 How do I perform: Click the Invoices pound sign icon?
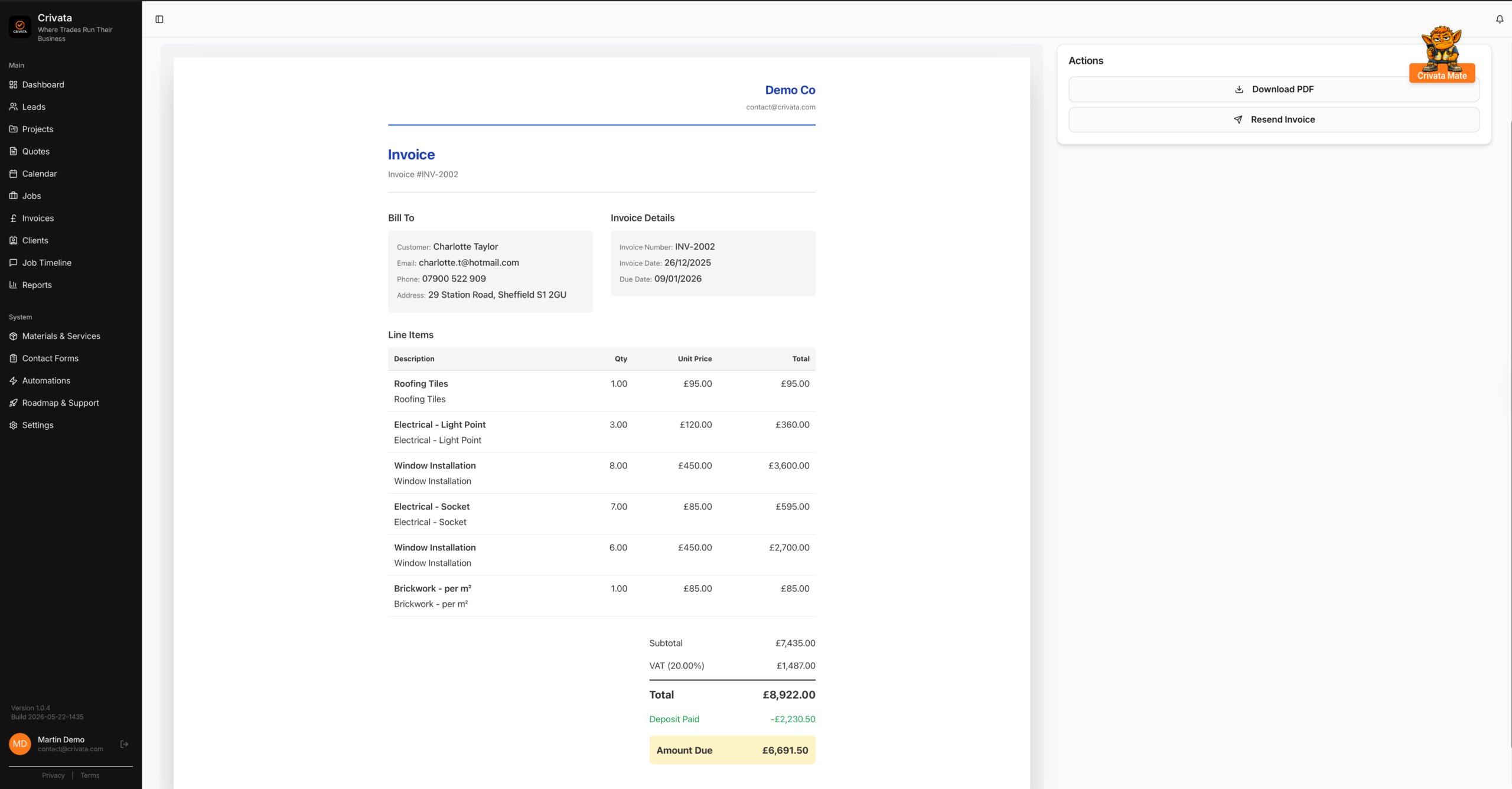tap(14, 219)
